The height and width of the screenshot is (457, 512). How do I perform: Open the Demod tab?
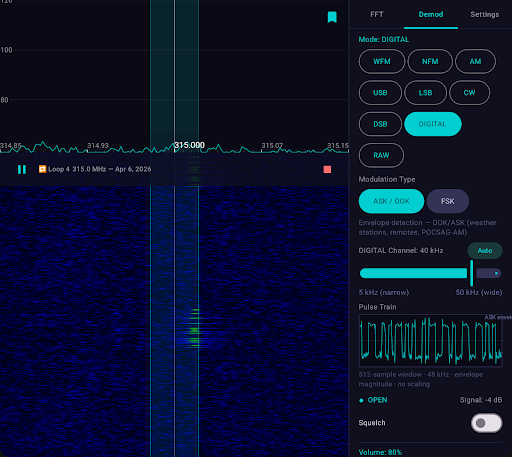pos(431,14)
